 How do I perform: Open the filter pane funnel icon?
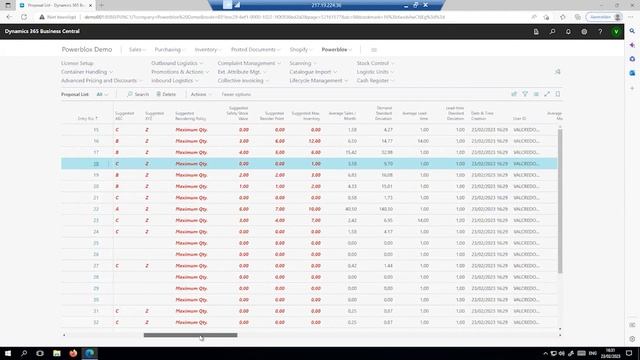525,94
